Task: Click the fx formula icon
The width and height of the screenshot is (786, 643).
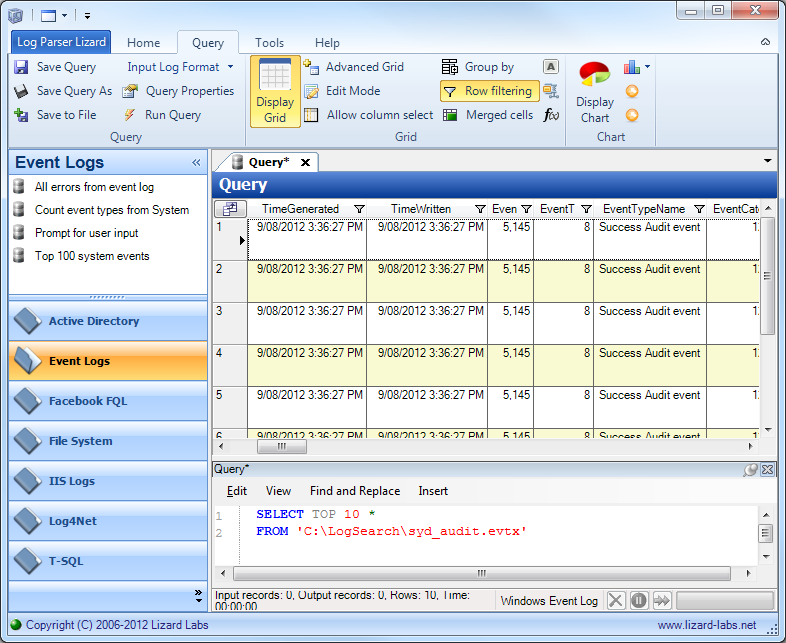Action: pos(551,115)
